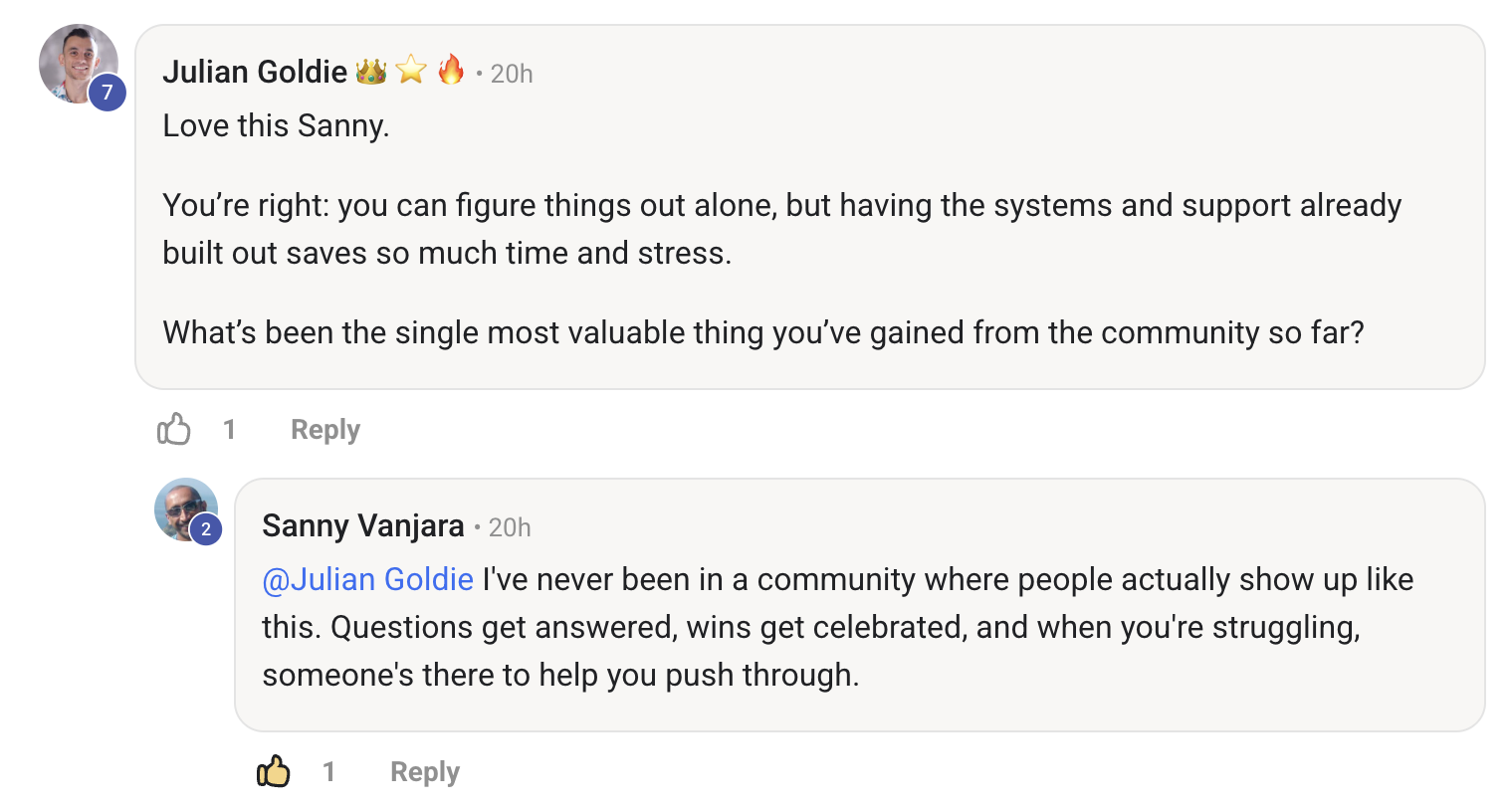View the like count on Julian's comment

(x=230, y=430)
